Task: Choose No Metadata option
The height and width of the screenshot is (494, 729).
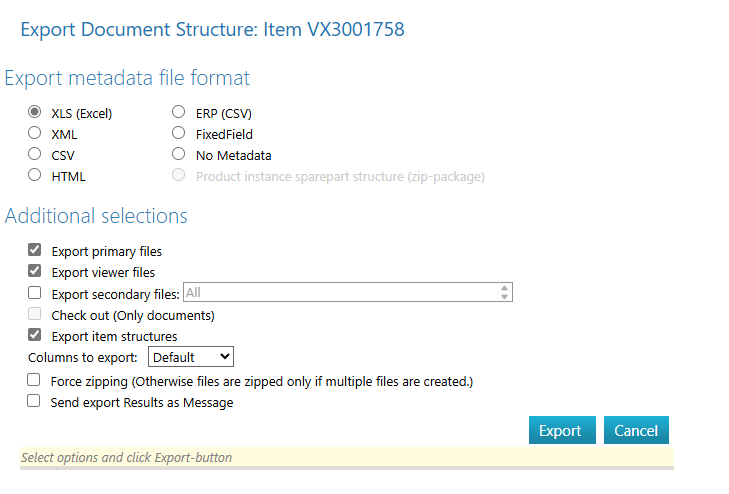Action: [179, 155]
